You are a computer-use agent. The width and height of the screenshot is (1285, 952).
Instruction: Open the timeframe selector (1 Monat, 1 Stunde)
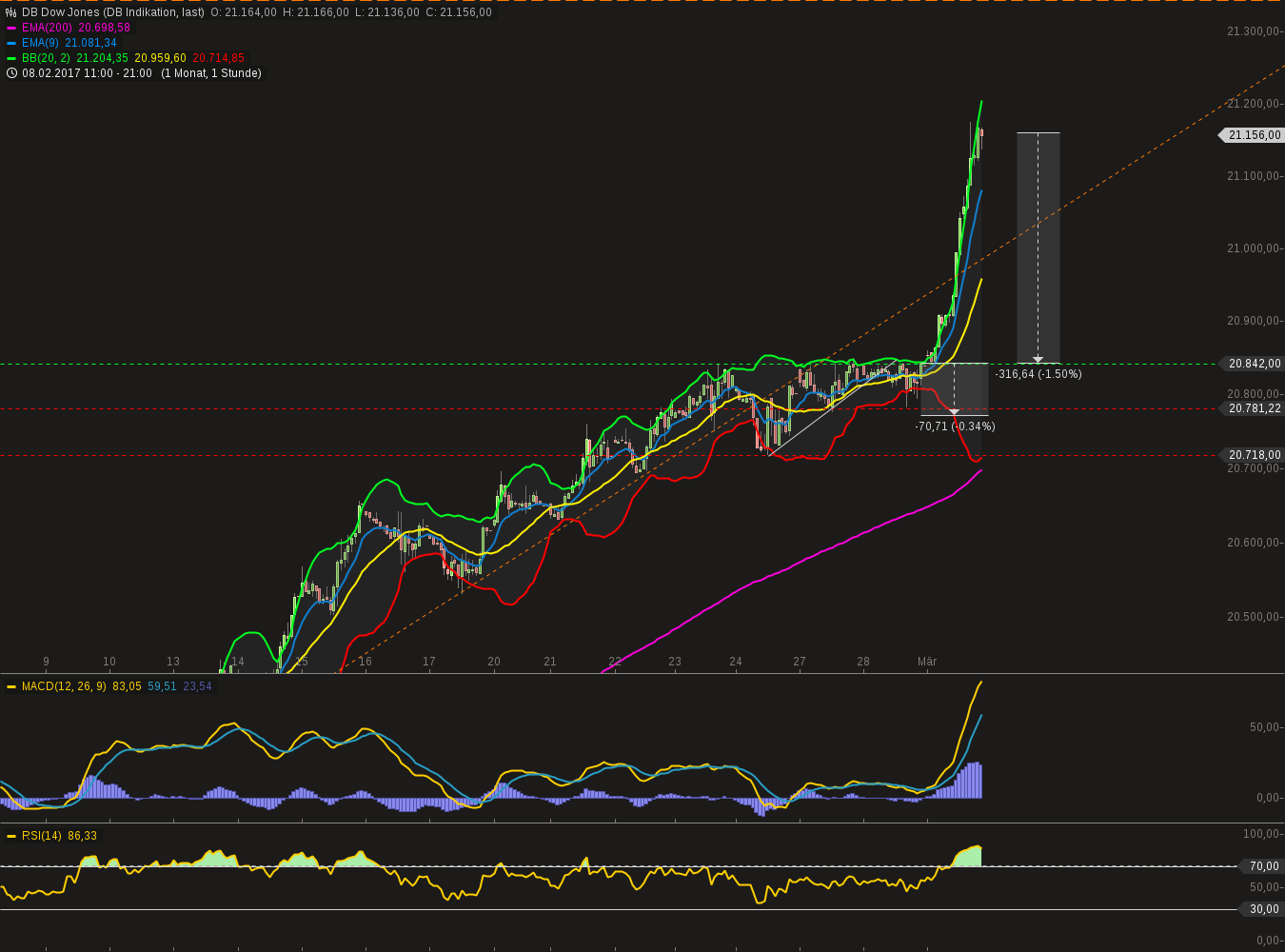211,72
